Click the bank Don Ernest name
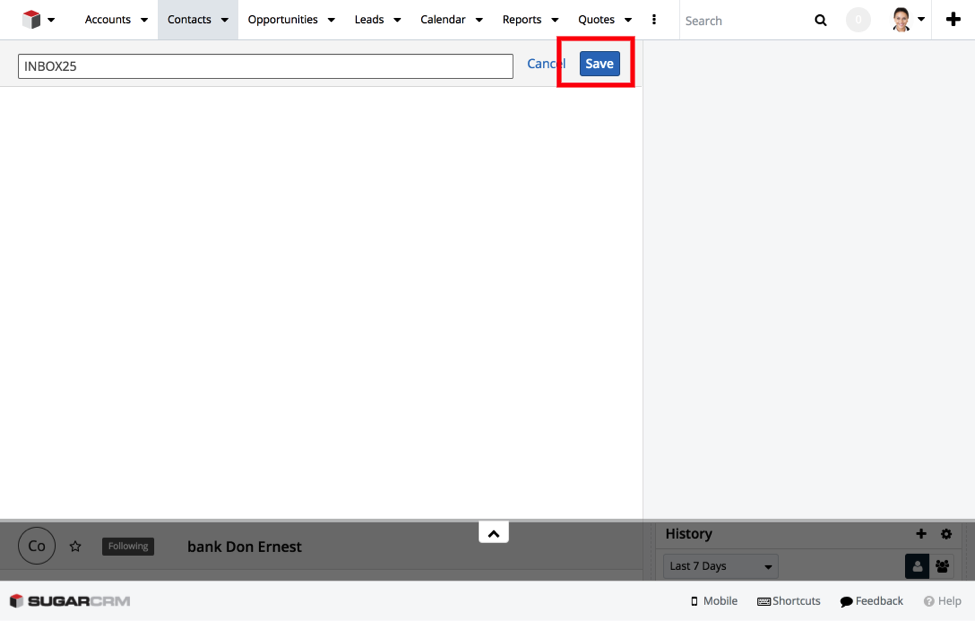975x621 pixels. point(244,546)
